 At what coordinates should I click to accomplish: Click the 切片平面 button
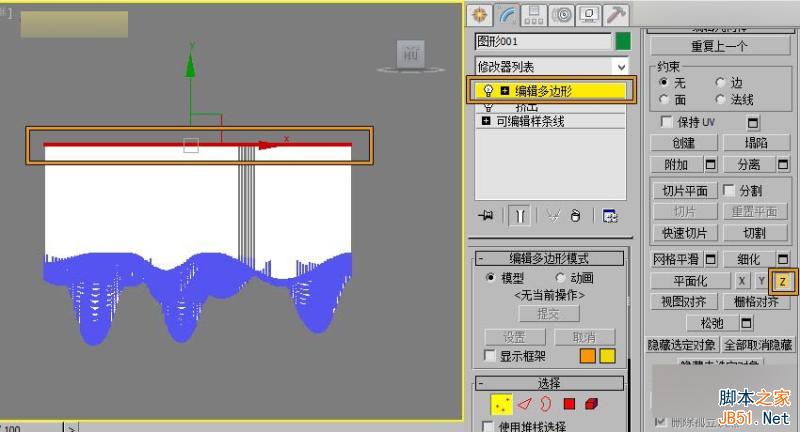pyautogui.click(x=685, y=190)
